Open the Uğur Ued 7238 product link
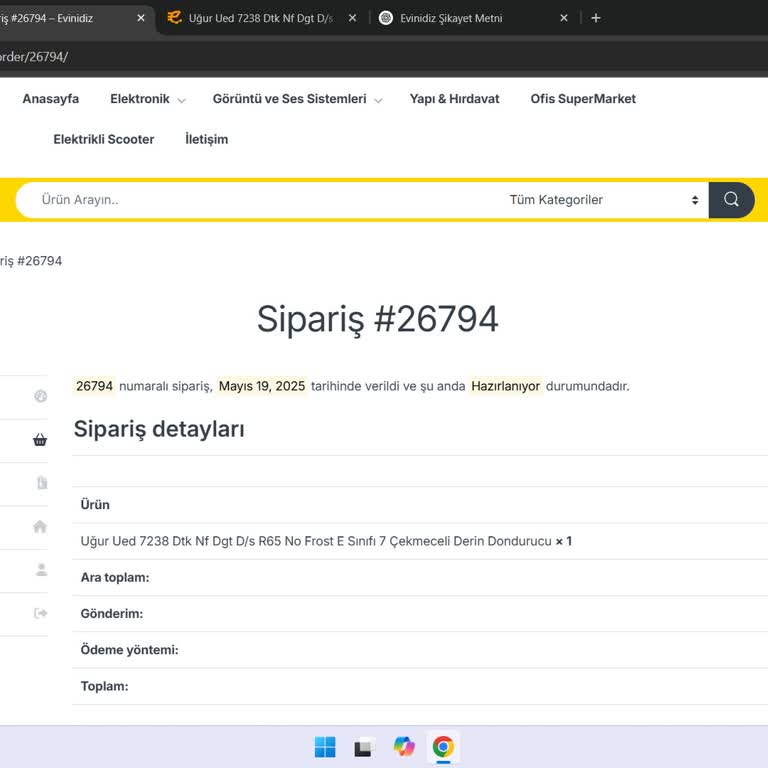 point(316,541)
